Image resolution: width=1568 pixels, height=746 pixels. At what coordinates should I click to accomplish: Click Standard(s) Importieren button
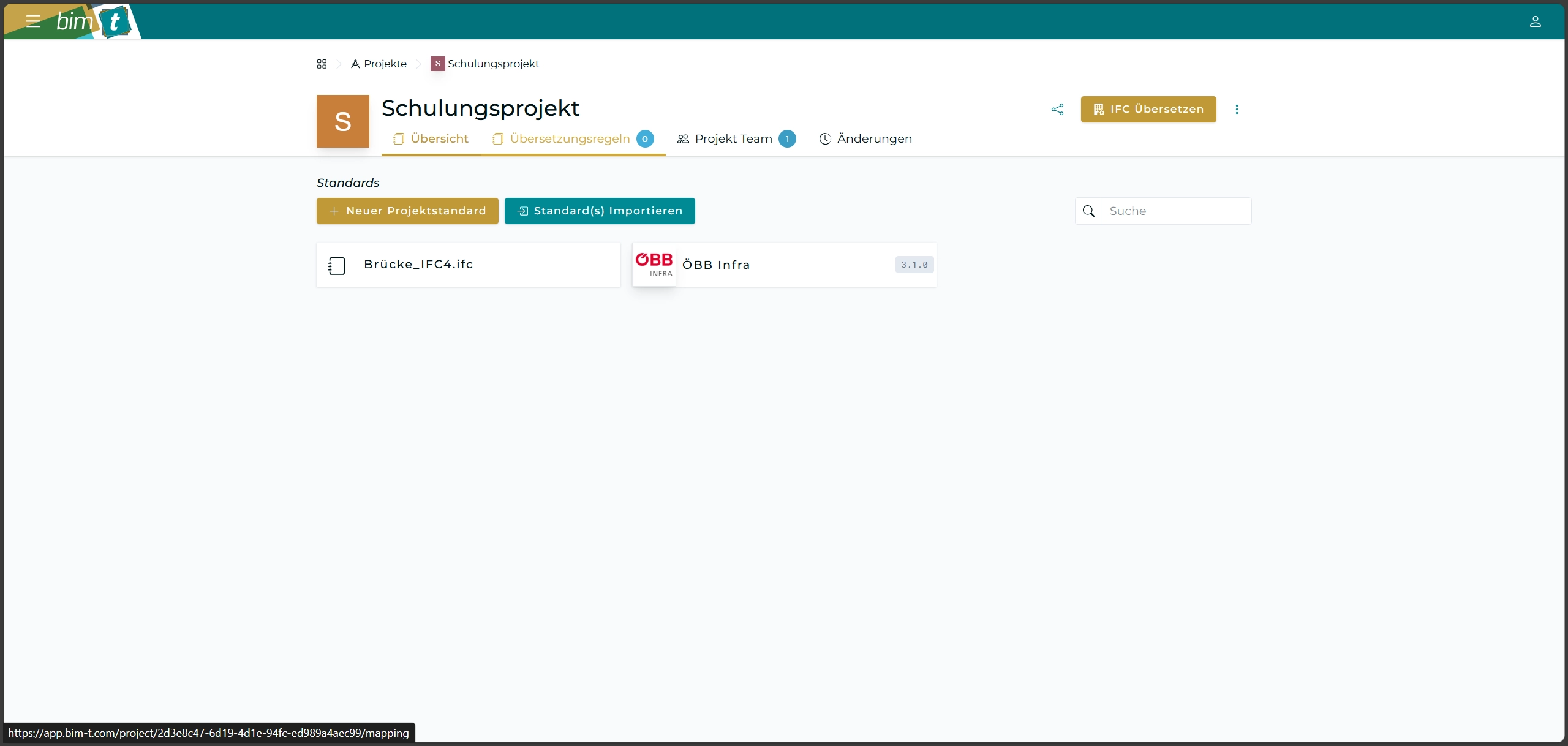(x=600, y=211)
